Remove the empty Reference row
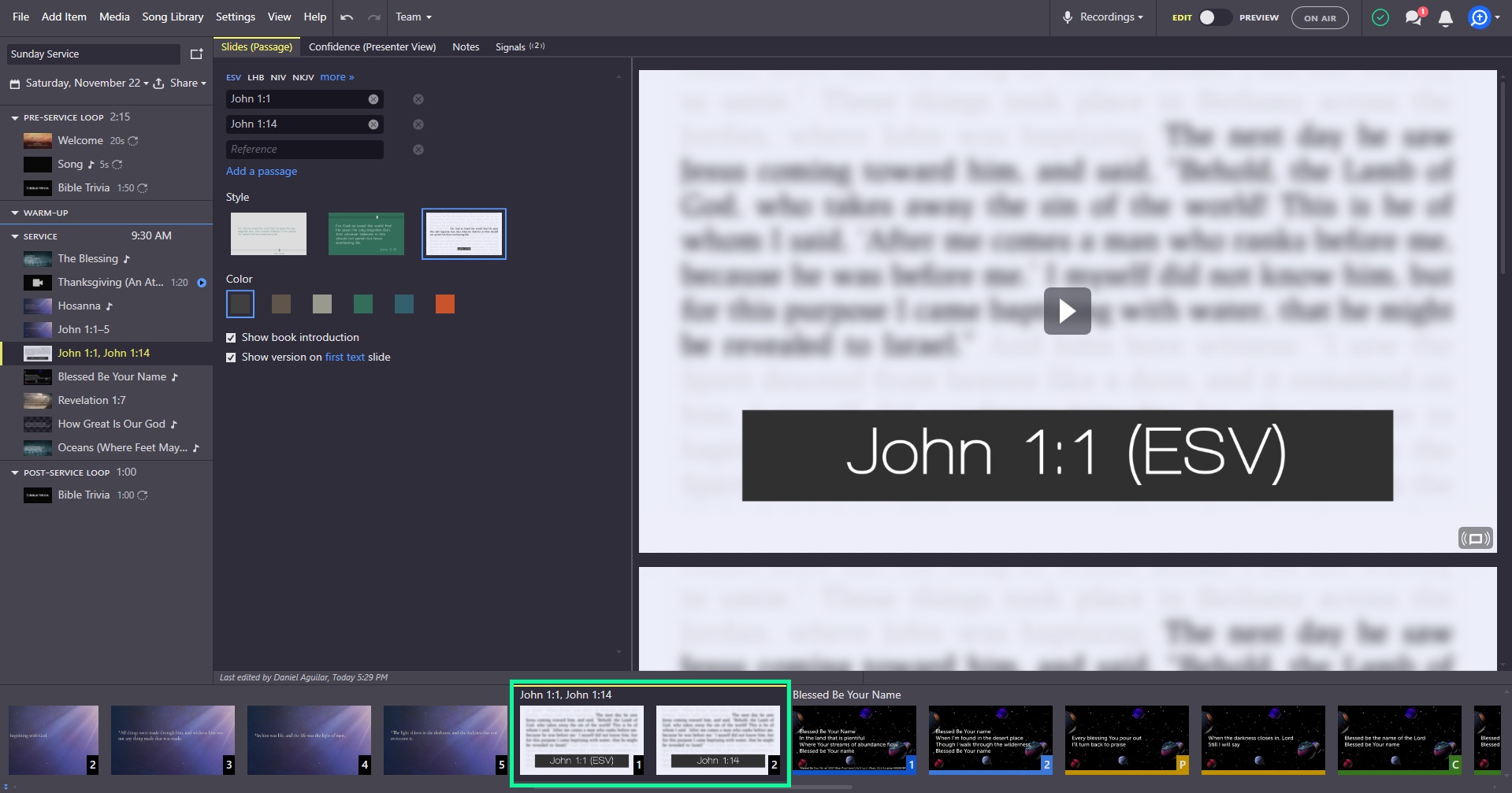Image resolution: width=1512 pixels, height=793 pixels. (x=418, y=150)
